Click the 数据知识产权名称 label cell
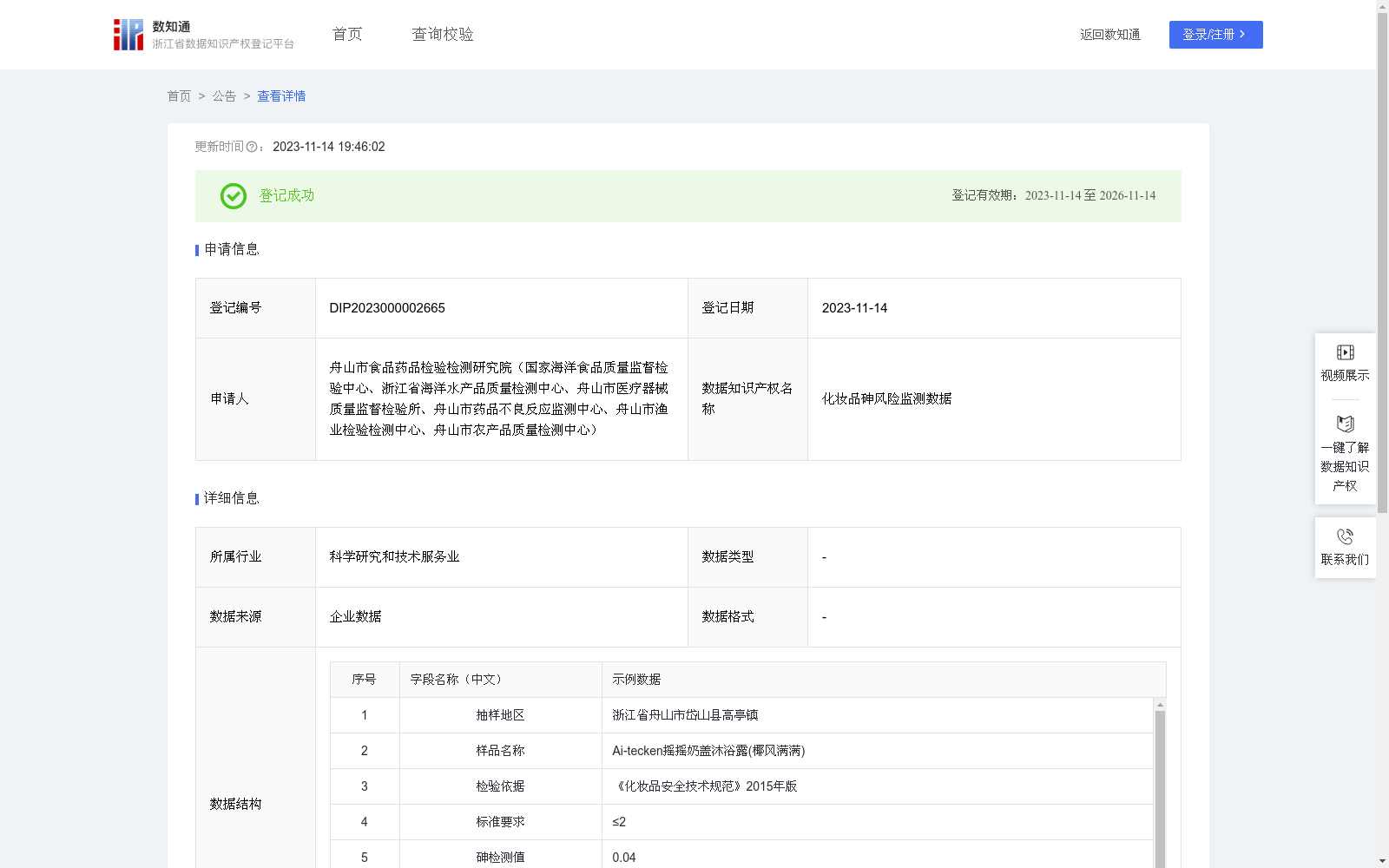The width and height of the screenshot is (1389, 868). coord(747,399)
